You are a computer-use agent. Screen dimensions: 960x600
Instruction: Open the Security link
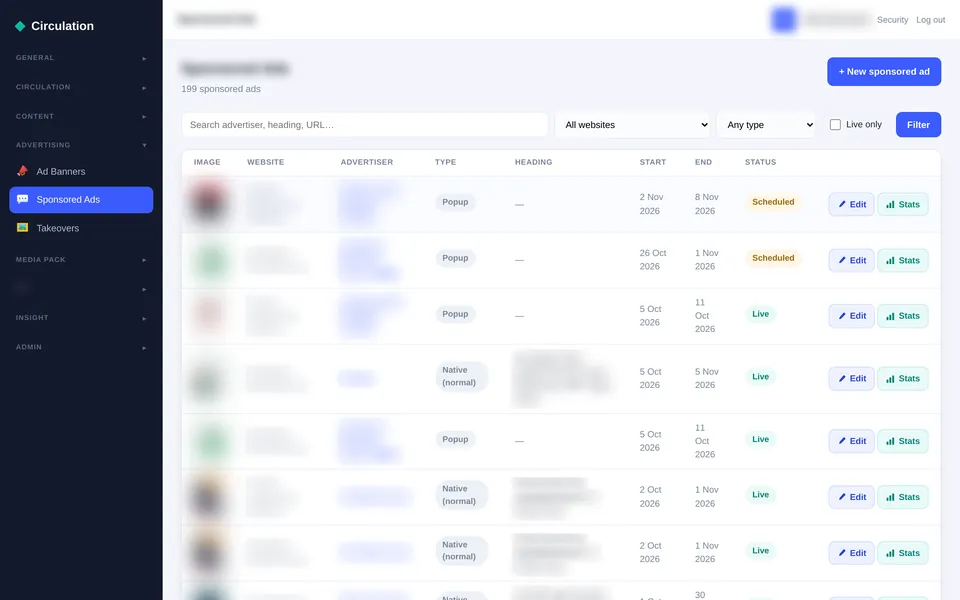pyautogui.click(x=892, y=20)
